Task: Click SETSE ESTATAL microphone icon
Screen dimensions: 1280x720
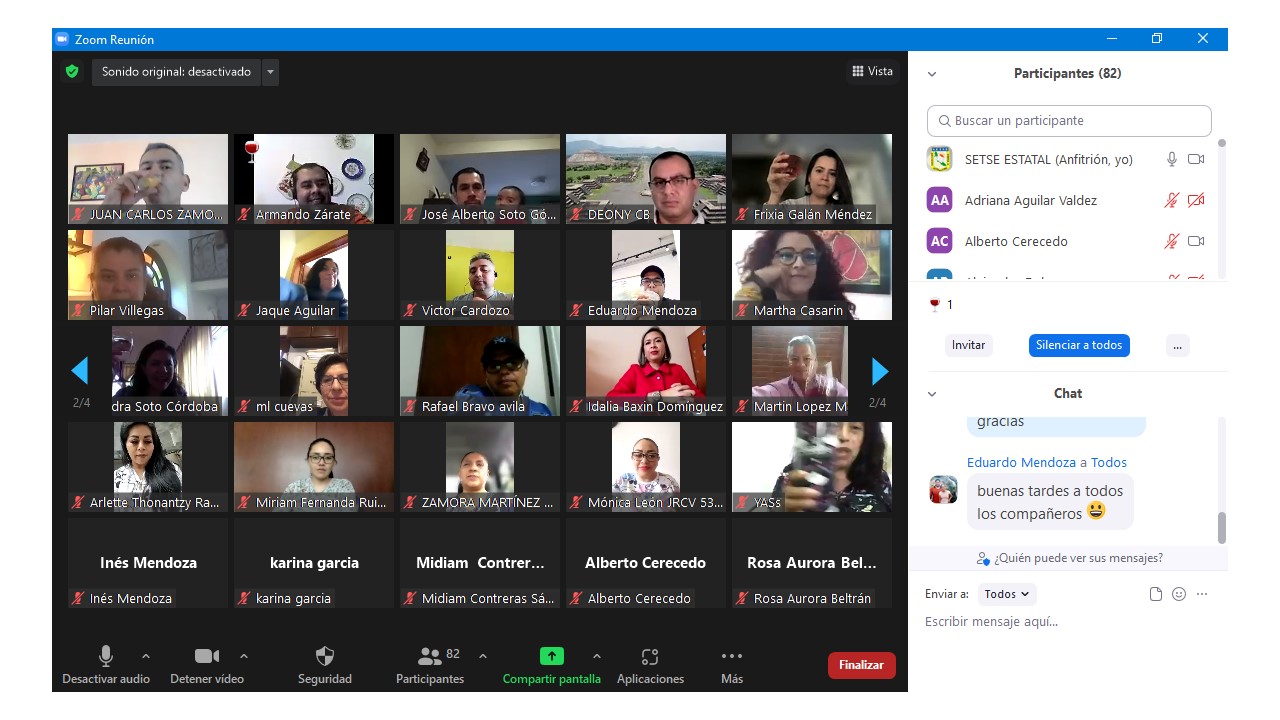Action: pos(1172,159)
